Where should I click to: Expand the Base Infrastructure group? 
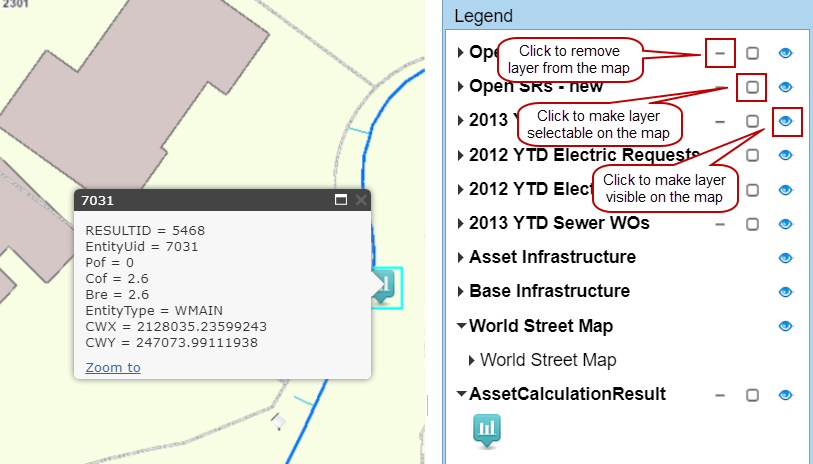click(460, 291)
